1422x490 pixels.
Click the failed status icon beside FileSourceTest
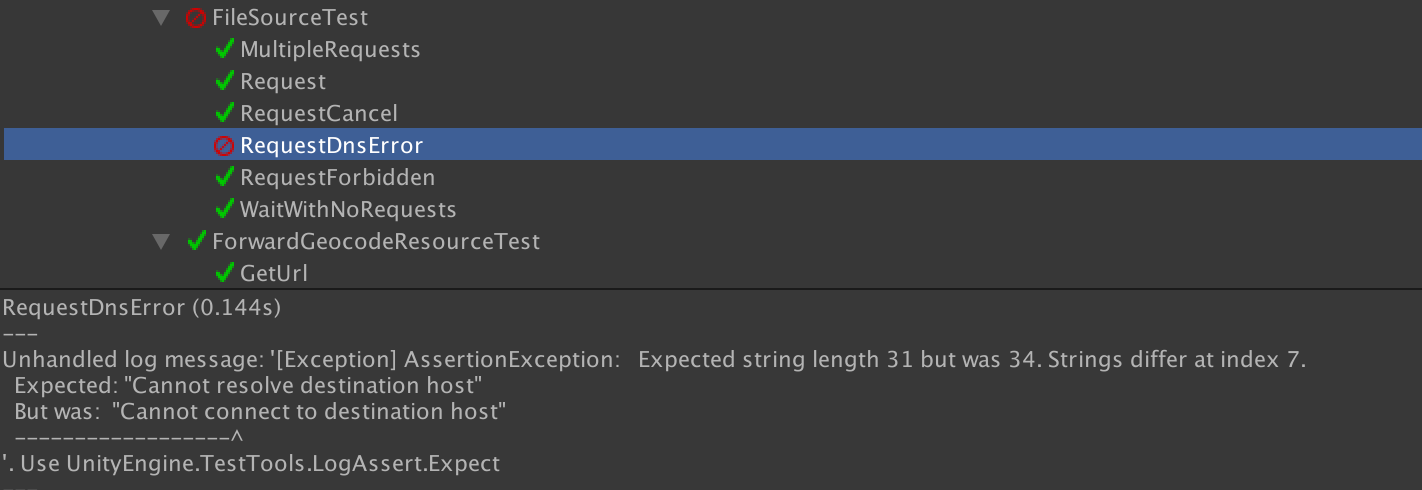click(196, 18)
